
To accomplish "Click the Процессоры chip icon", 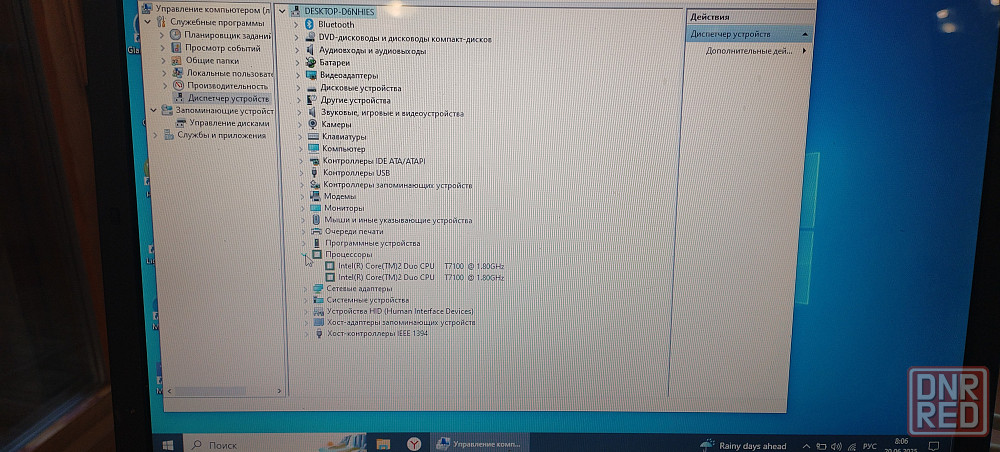I will (x=318, y=254).
